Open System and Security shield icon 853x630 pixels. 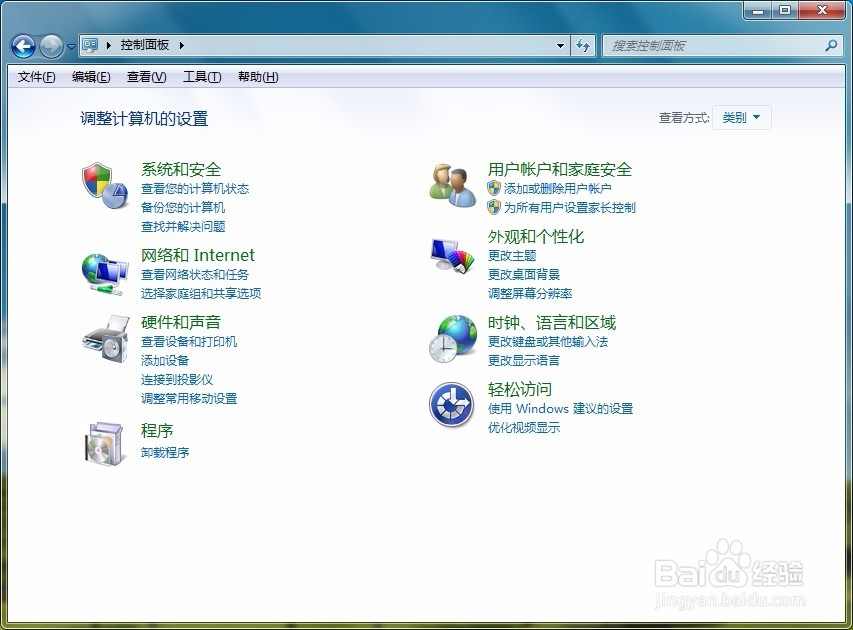point(105,186)
